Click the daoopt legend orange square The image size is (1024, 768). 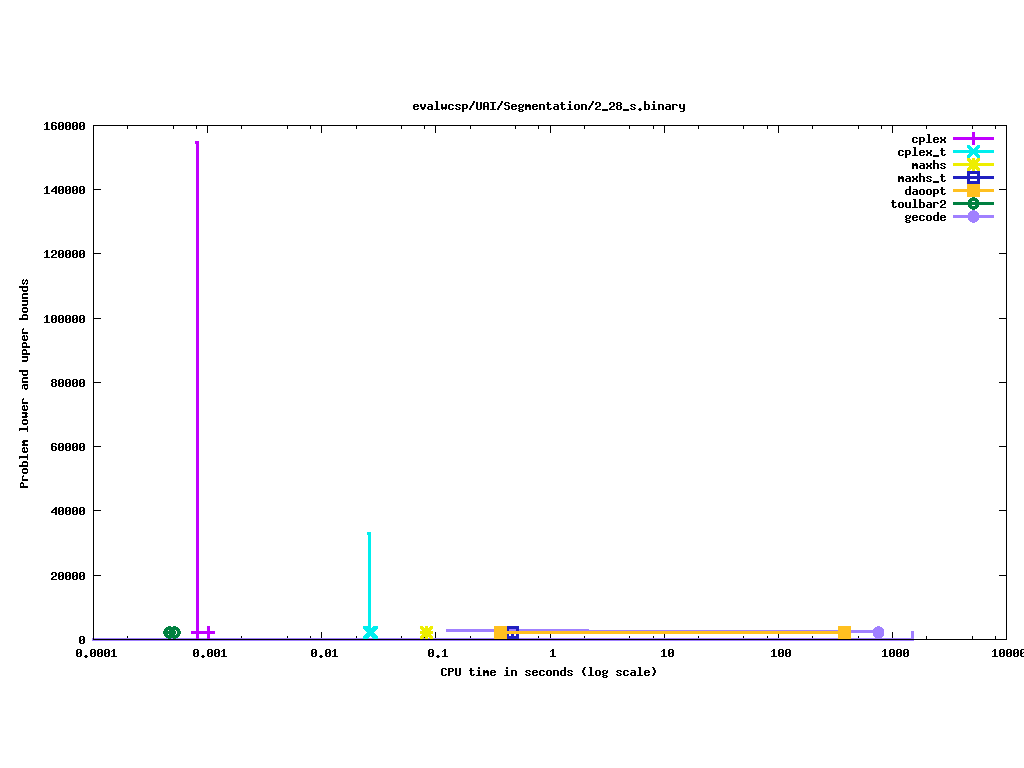pyautogui.click(x=973, y=191)
